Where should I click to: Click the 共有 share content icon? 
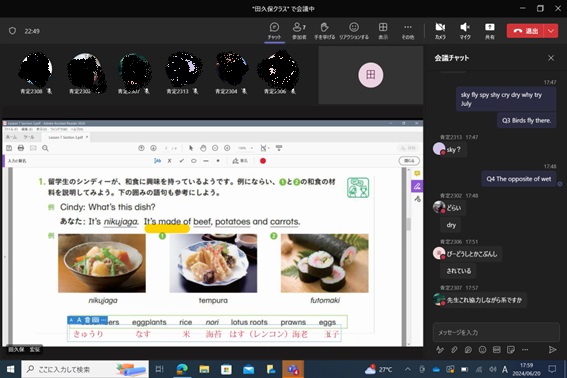490,31
